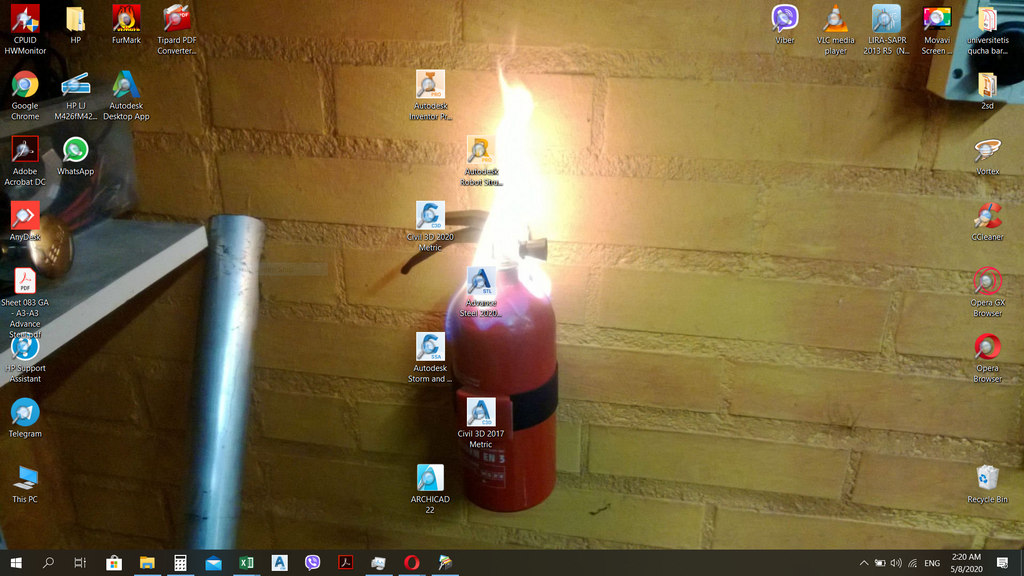Viewport: 1024px width, 576px height.
Task: Open Wi-Fi network flyout
Action: (x=912, y=562)
